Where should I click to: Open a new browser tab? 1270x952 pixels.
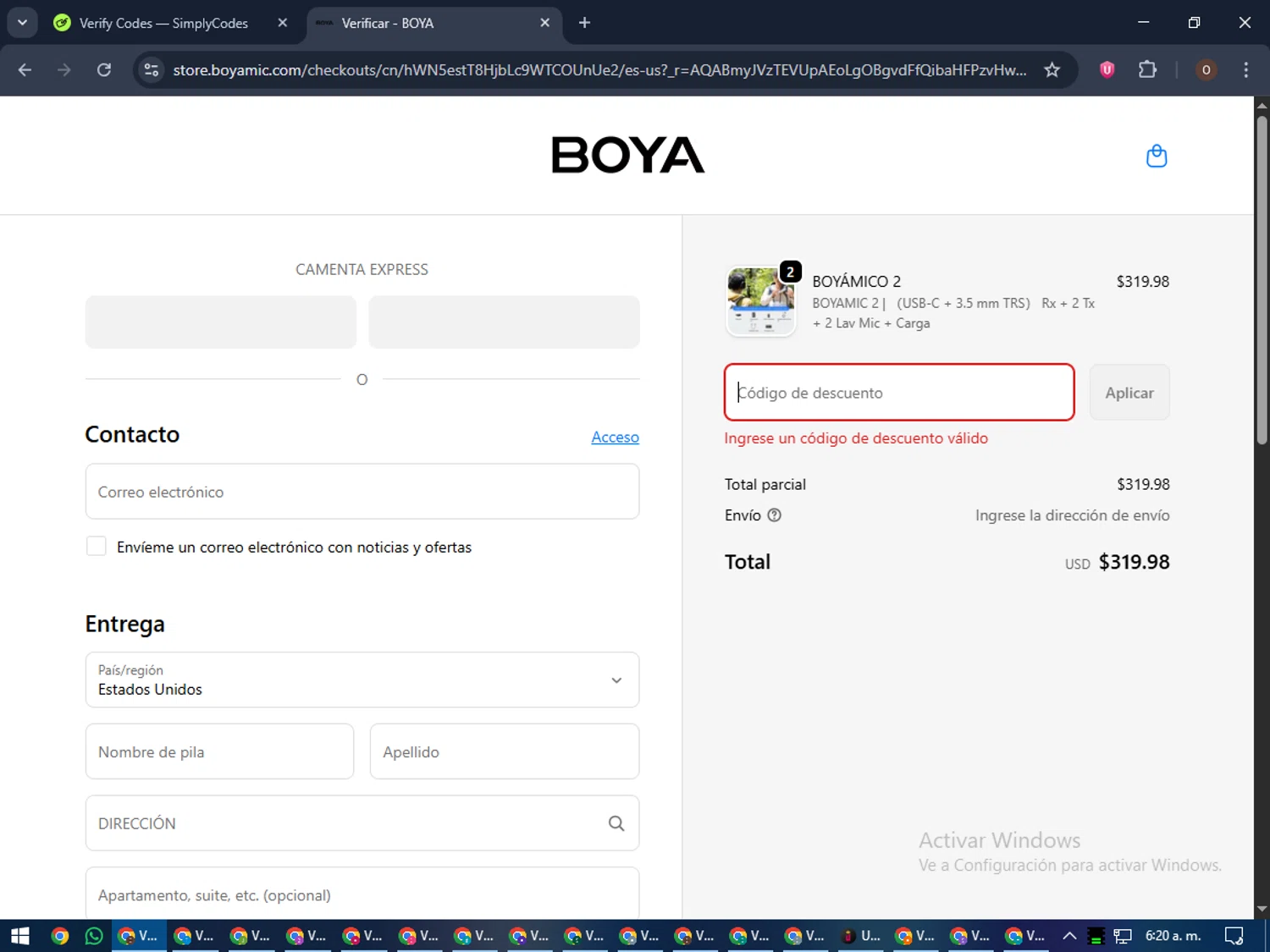584,23
